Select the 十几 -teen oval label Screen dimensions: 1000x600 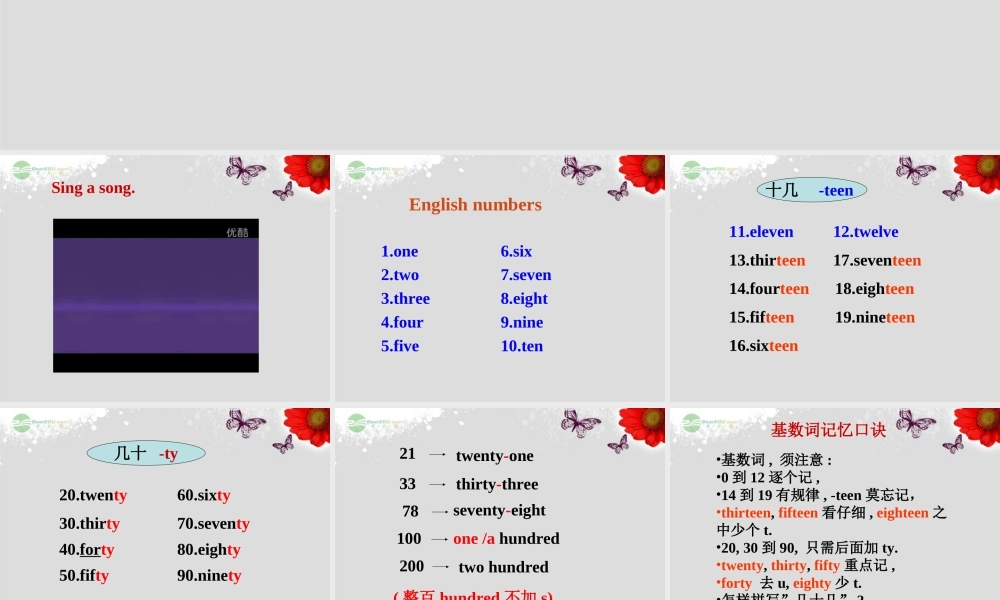810,189
